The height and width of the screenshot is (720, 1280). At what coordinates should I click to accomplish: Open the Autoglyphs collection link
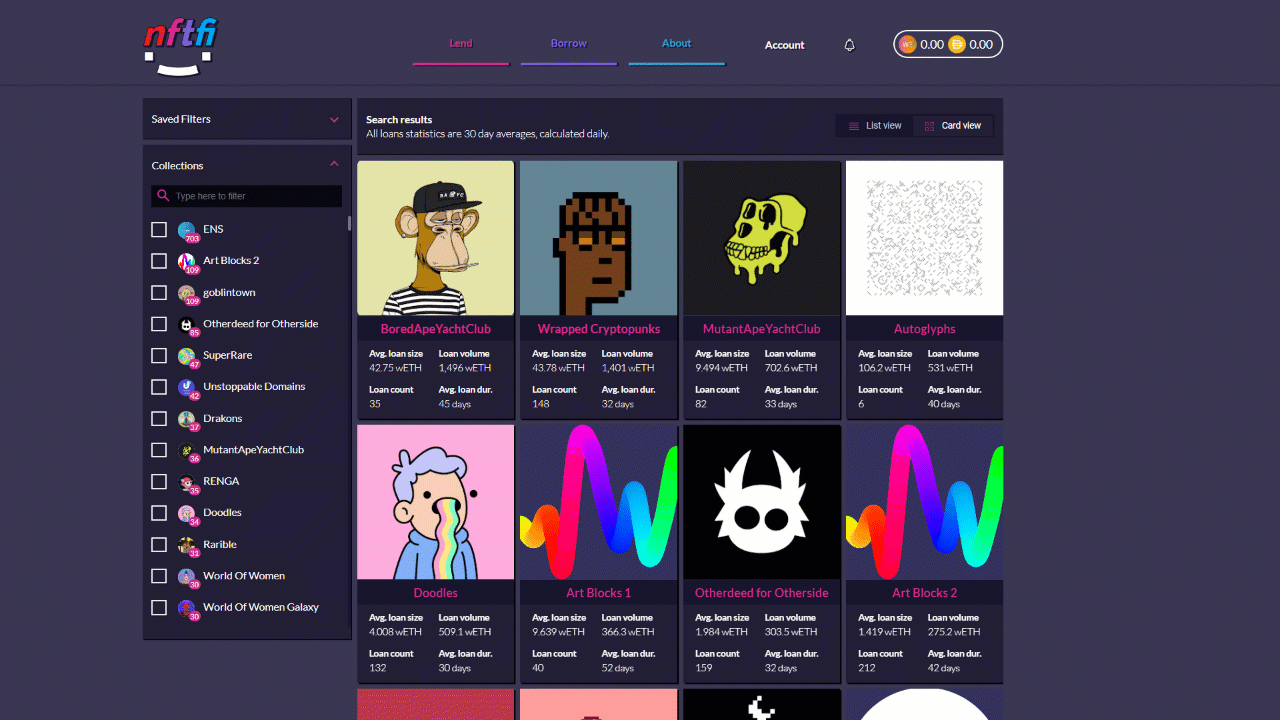[925, 329]
